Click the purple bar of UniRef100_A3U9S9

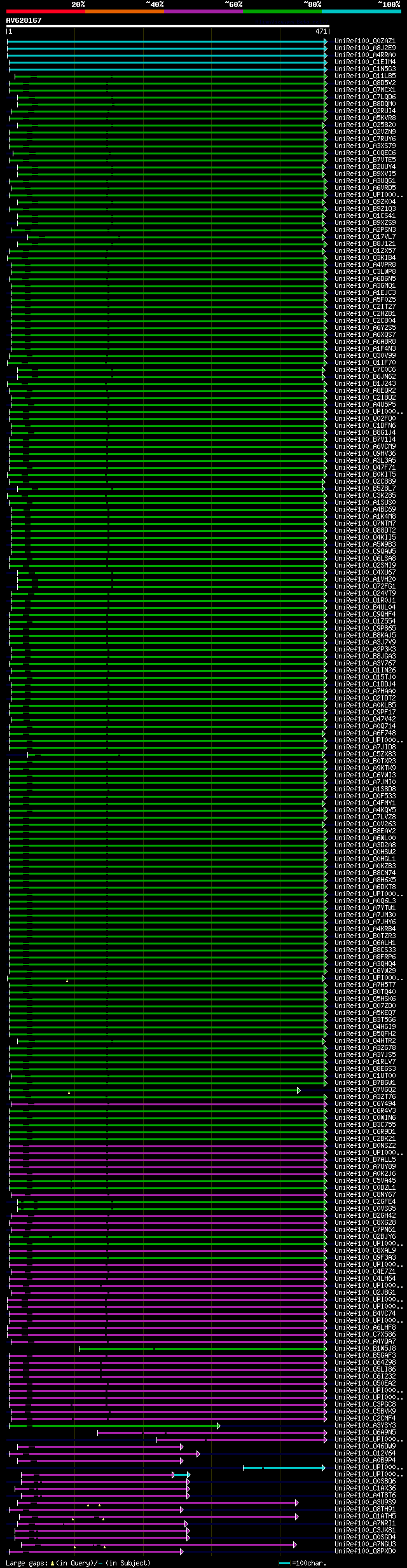158,1503
